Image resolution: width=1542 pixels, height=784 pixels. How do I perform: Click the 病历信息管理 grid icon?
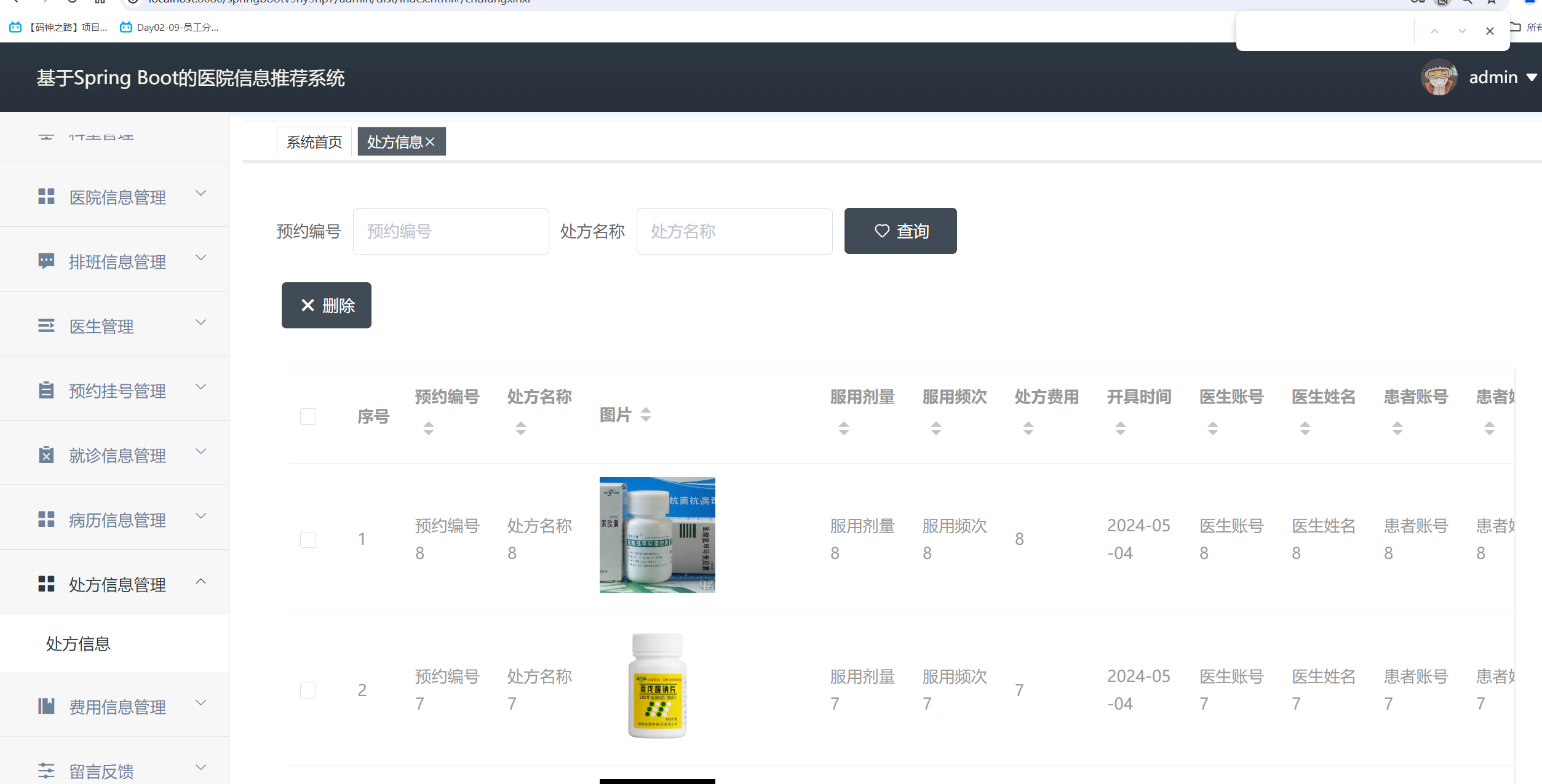click(x=46, y=520)
